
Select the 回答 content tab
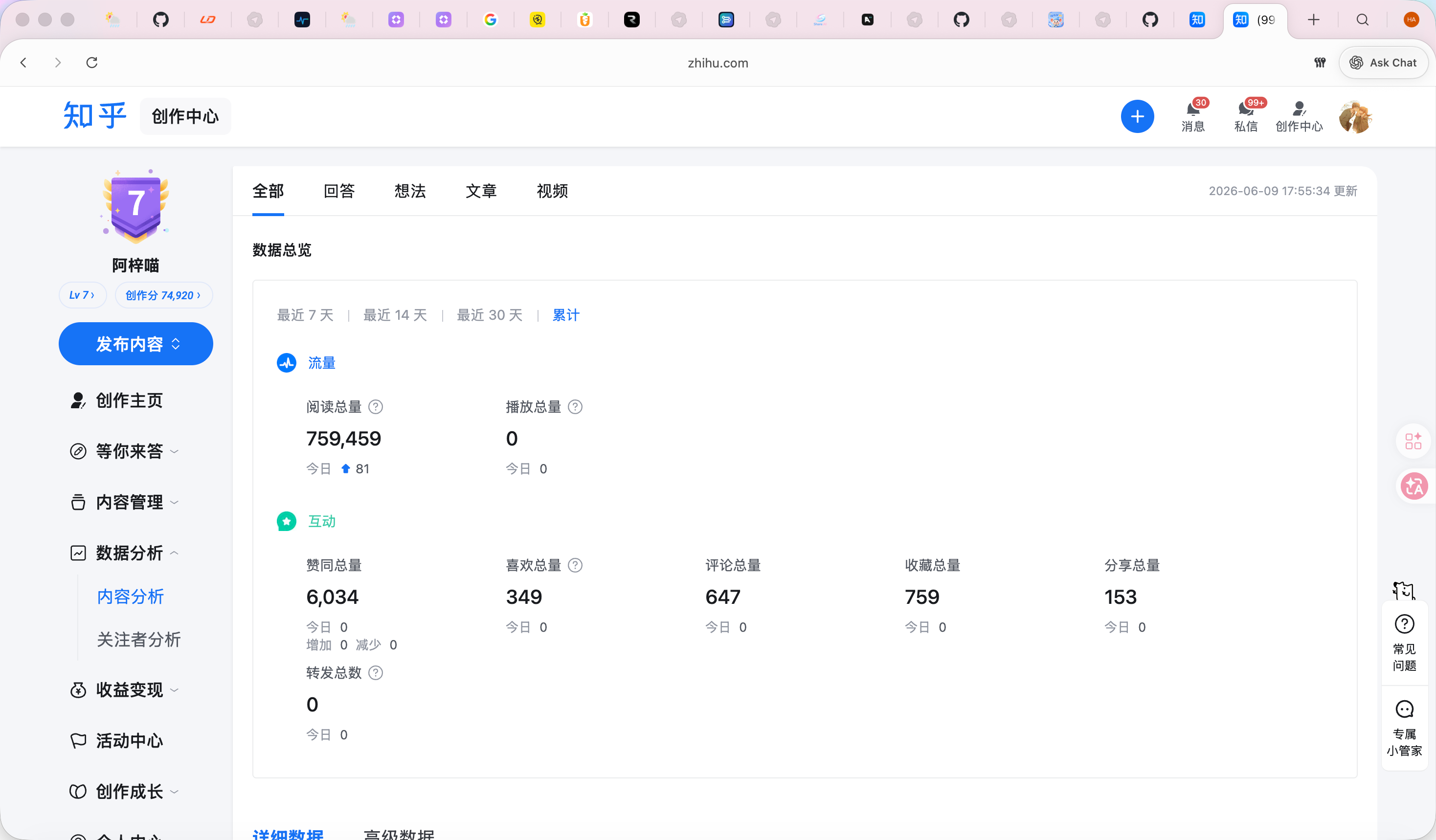click(339, 191)
